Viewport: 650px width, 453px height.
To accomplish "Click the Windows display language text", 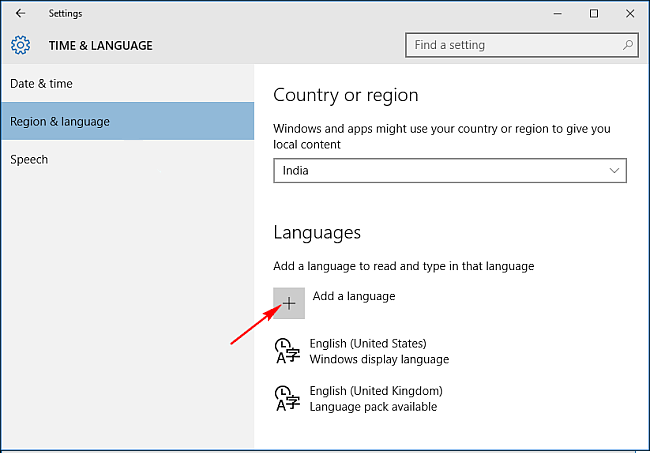I will [x=379, y=359].
